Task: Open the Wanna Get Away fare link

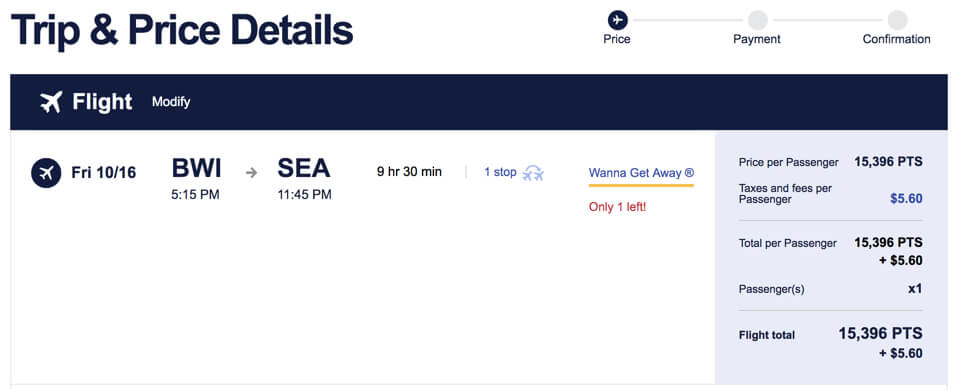Action: pyautogui.click(x=641, y=173)
